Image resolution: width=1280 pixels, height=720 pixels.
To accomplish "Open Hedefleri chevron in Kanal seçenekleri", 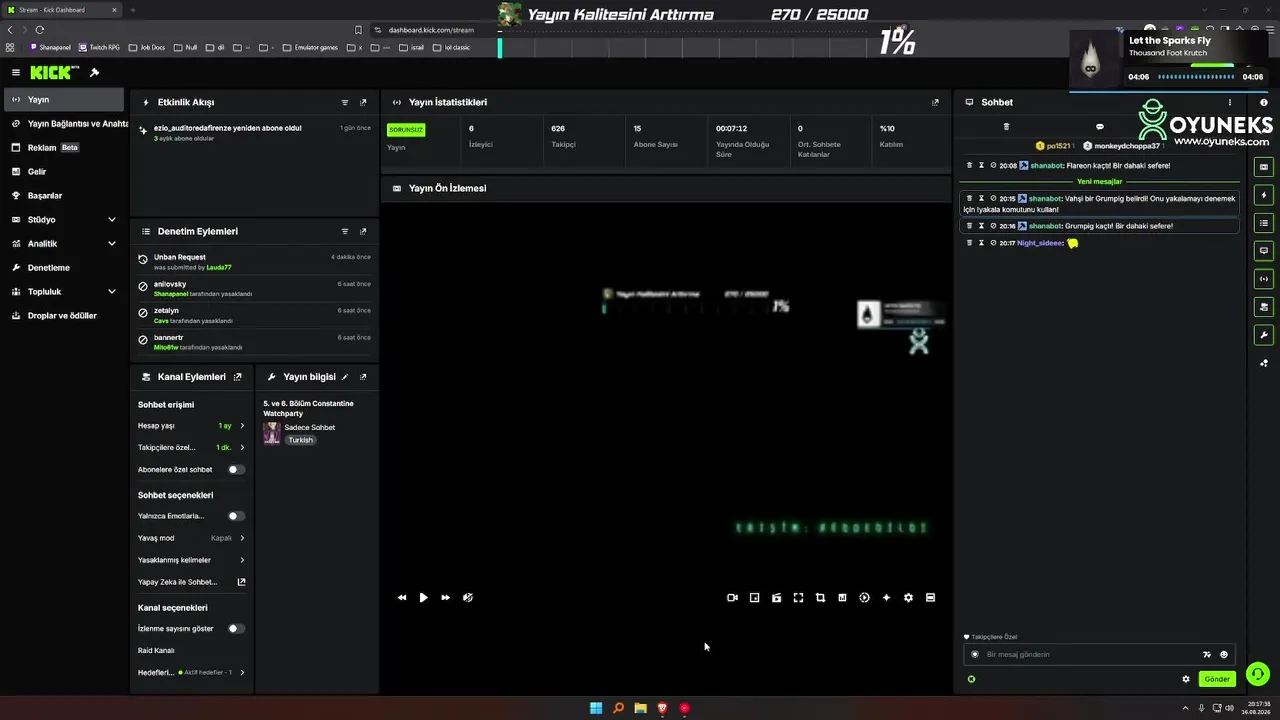I will [x=242, y=673].
